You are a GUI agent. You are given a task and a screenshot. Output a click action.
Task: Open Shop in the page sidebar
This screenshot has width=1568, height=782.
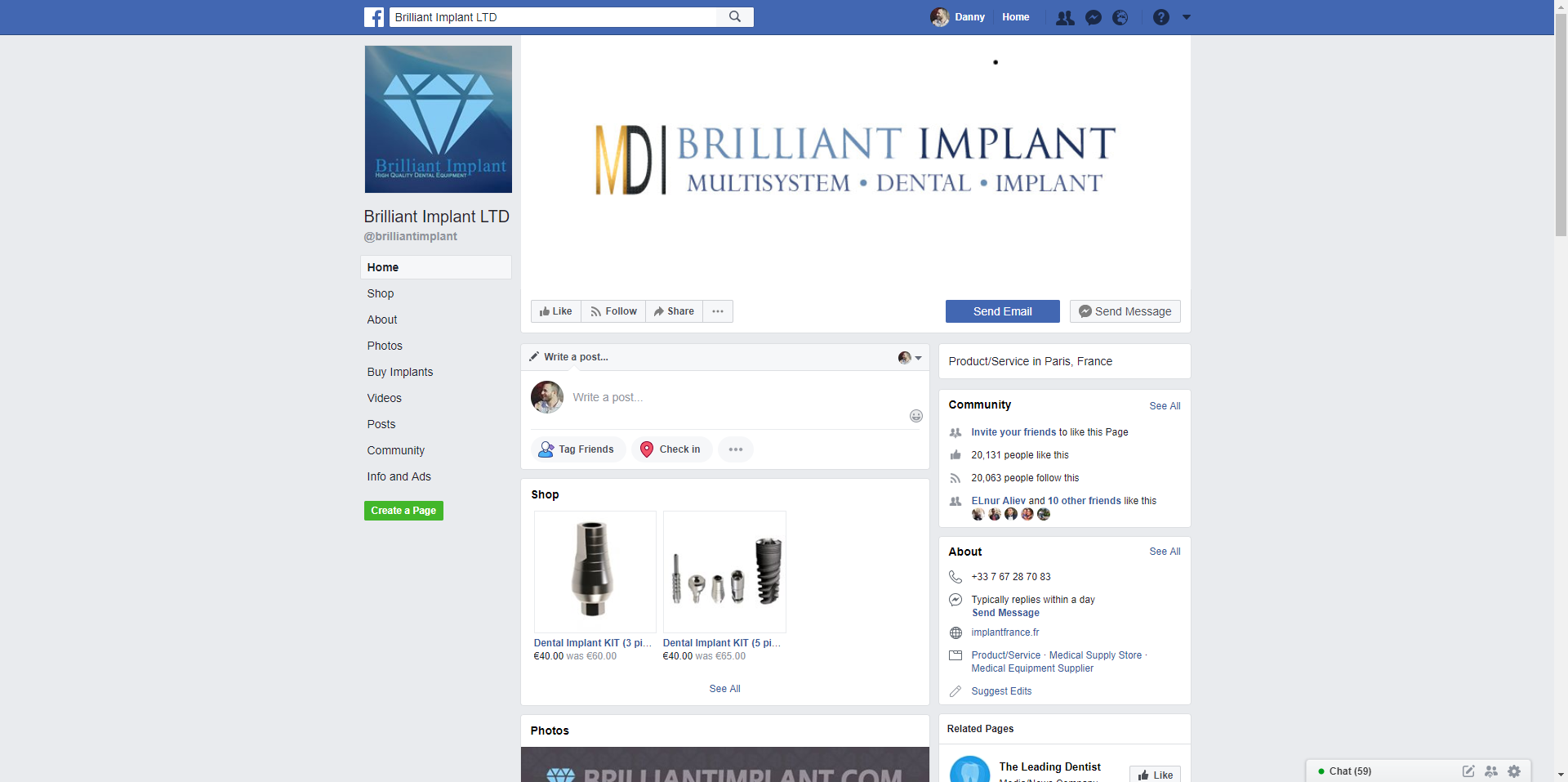pyautogui.click(x=380, y=293)
